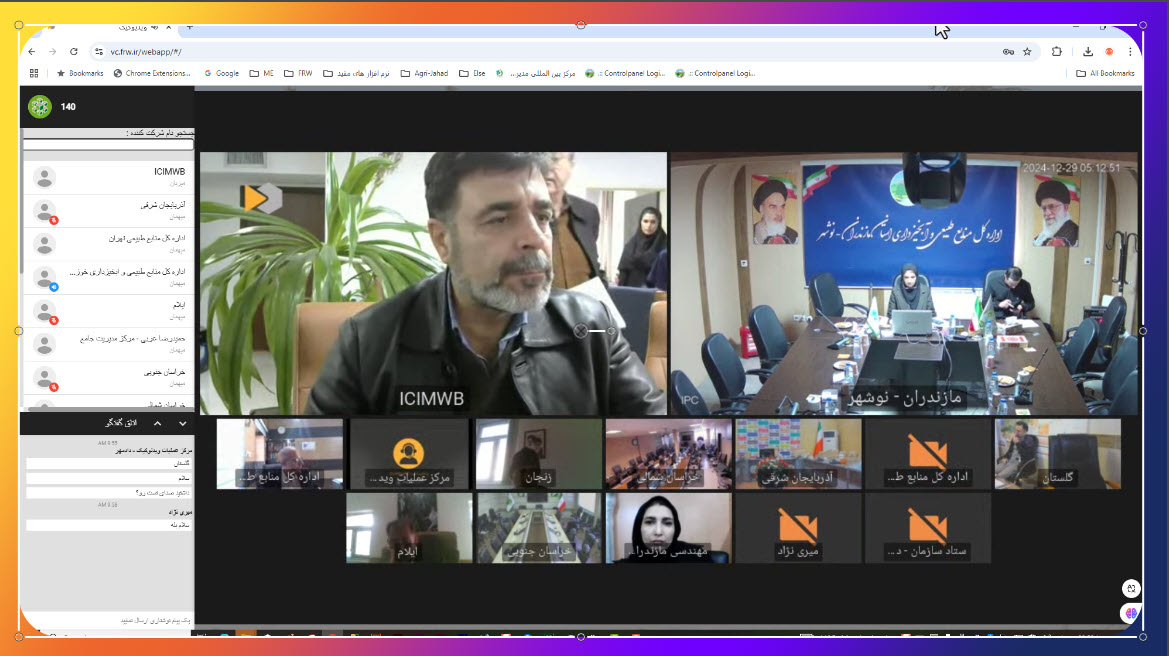1169x656 pixels.
Task: Open Chrome three-dot menu
Action: tap(1129, 51)
